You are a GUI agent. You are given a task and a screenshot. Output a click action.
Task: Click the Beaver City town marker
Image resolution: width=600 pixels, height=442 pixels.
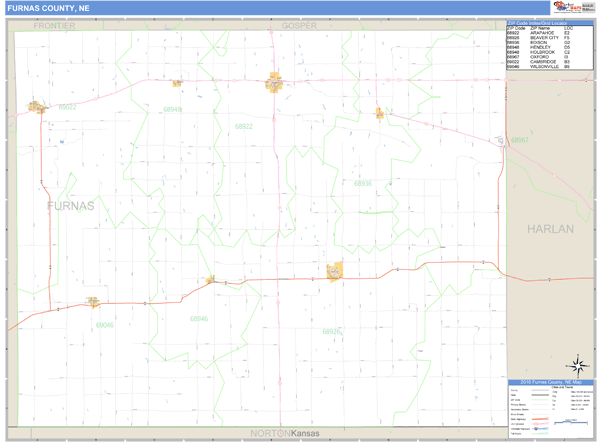point(334,270)
